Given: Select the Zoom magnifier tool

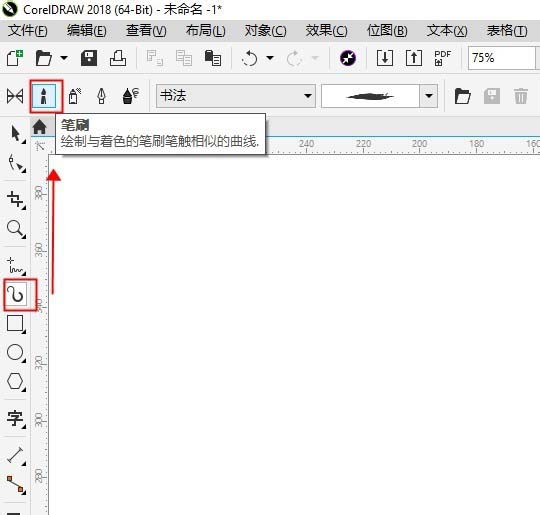Looking at the screenshot, I should tap(16, 229).
